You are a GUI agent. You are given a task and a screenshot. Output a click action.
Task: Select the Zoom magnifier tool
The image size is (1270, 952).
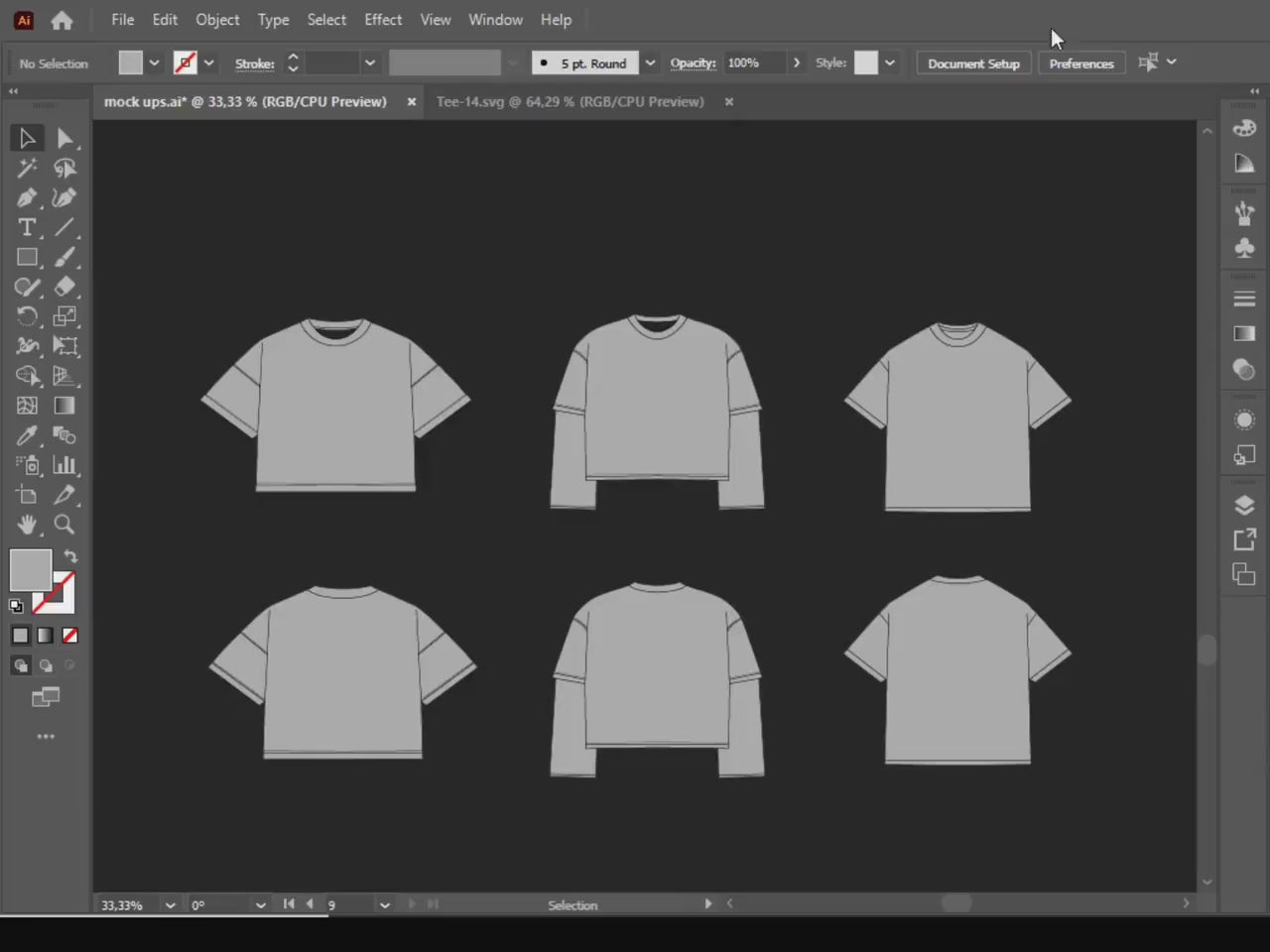[64, 525]
